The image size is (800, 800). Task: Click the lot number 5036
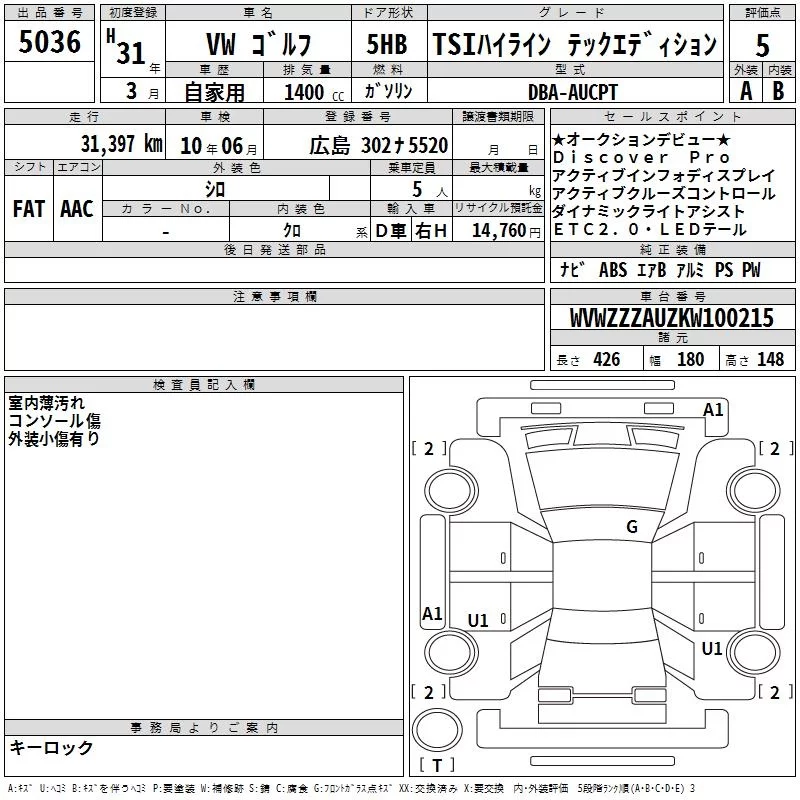click(49, 41)
